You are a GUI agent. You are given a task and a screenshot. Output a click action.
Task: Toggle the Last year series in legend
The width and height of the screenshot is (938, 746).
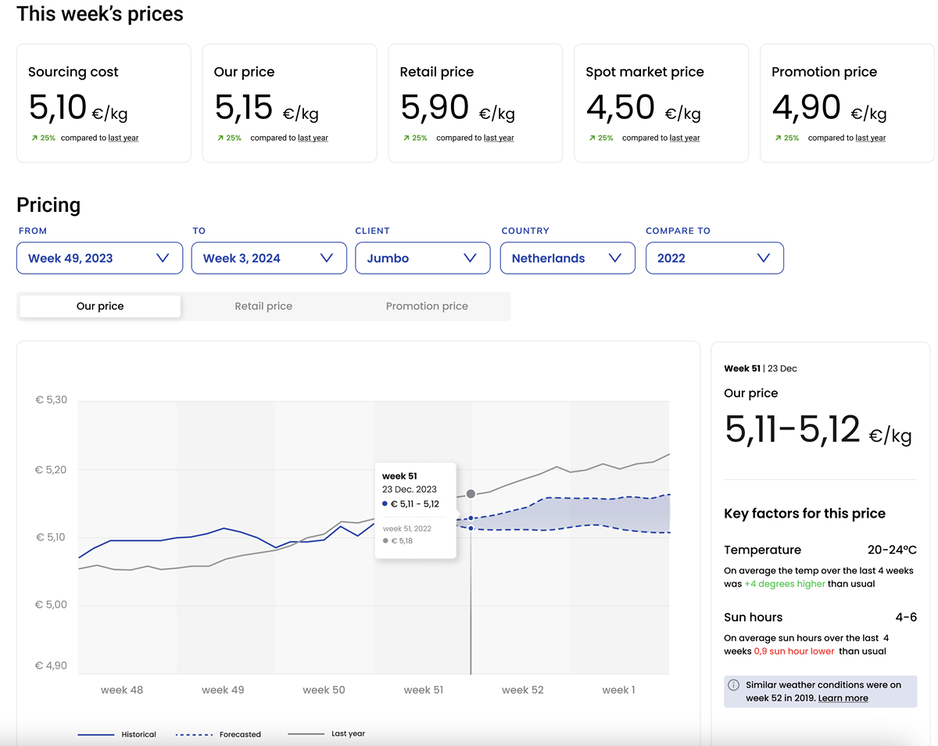(326, 734)
